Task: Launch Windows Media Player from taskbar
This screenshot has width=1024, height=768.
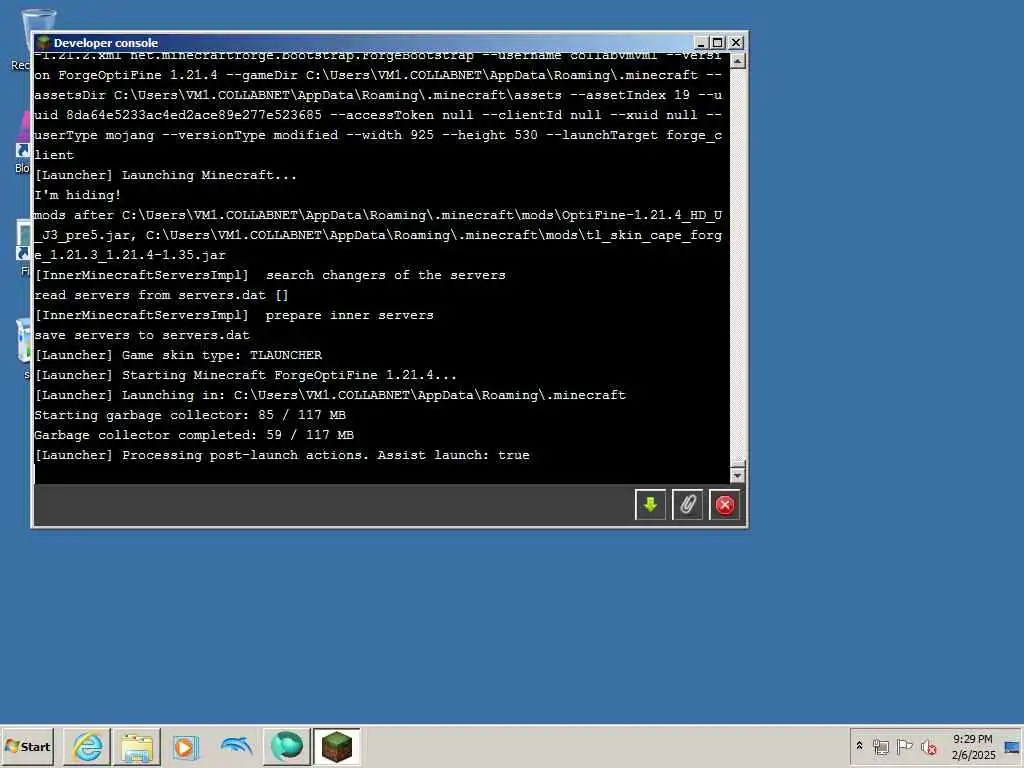Action: click(x=185, y=746)
